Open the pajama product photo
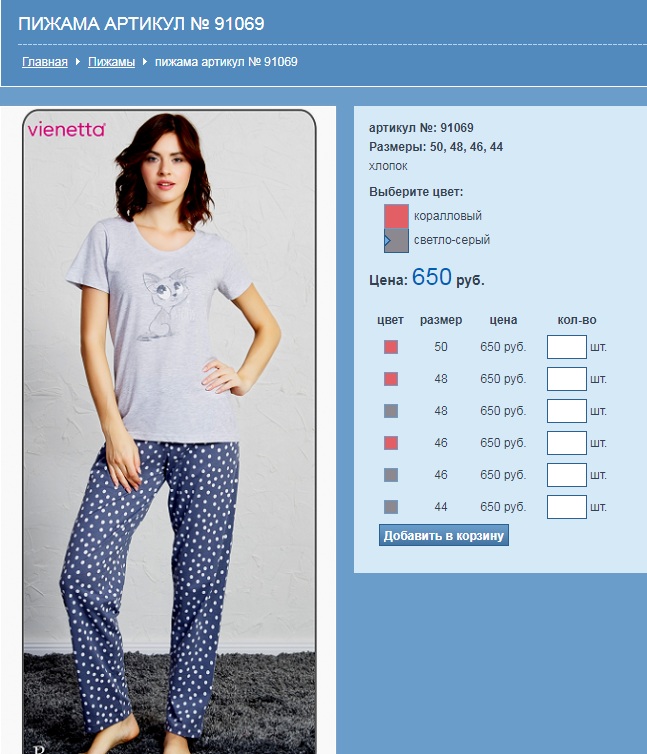This screenshot has width=647, height=754. (x=169, y=432)
